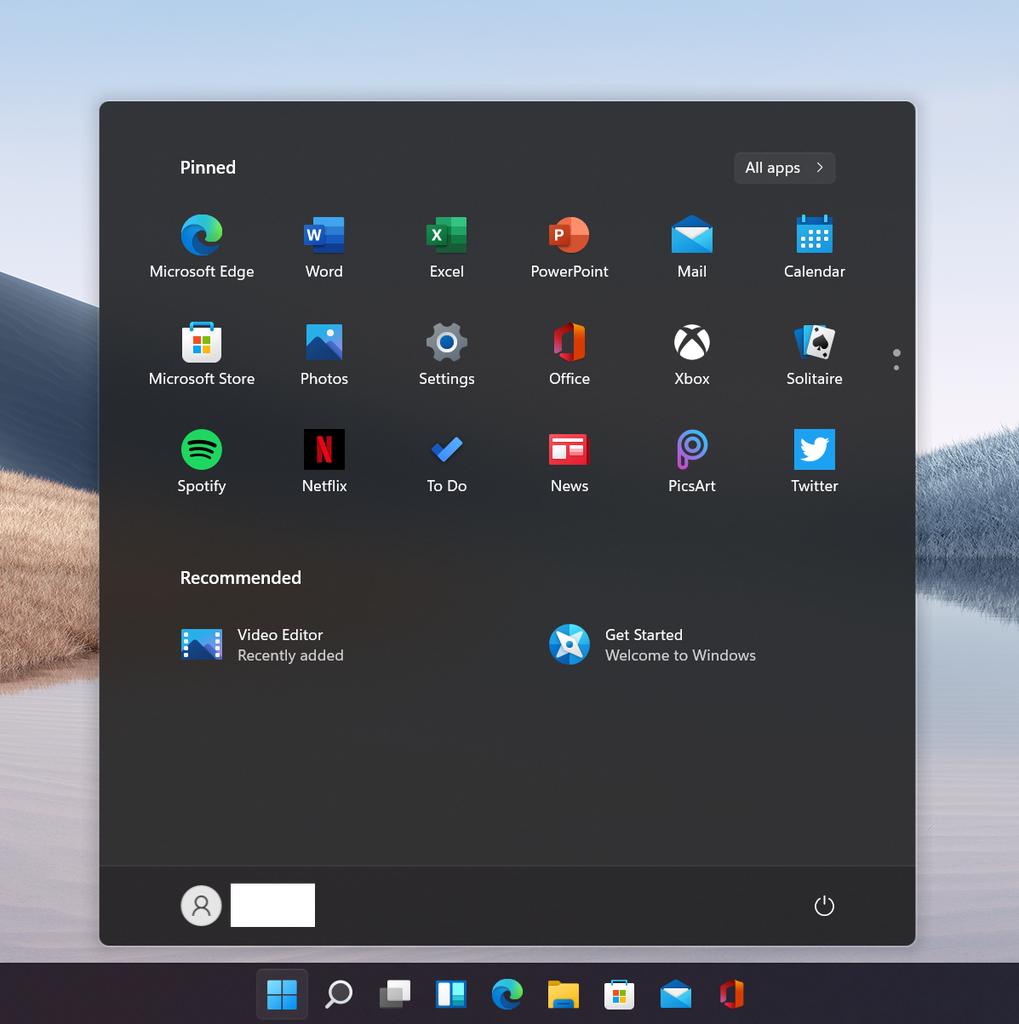Open taskbar Search magnifier
Screen dimensions: 1019x1024
click(x=339, y=994)
